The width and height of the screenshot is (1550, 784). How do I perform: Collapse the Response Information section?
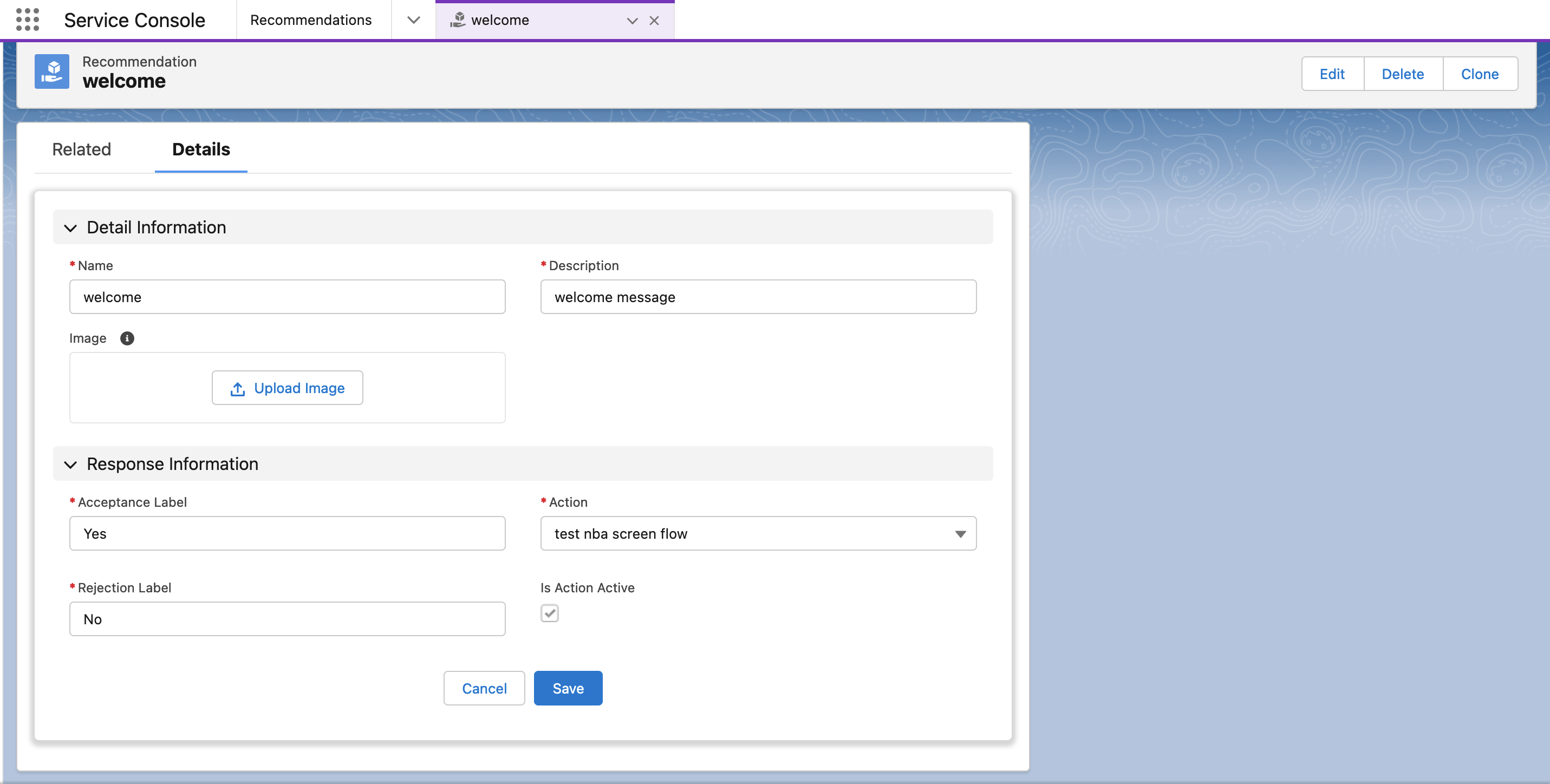(x=70, y=465)
